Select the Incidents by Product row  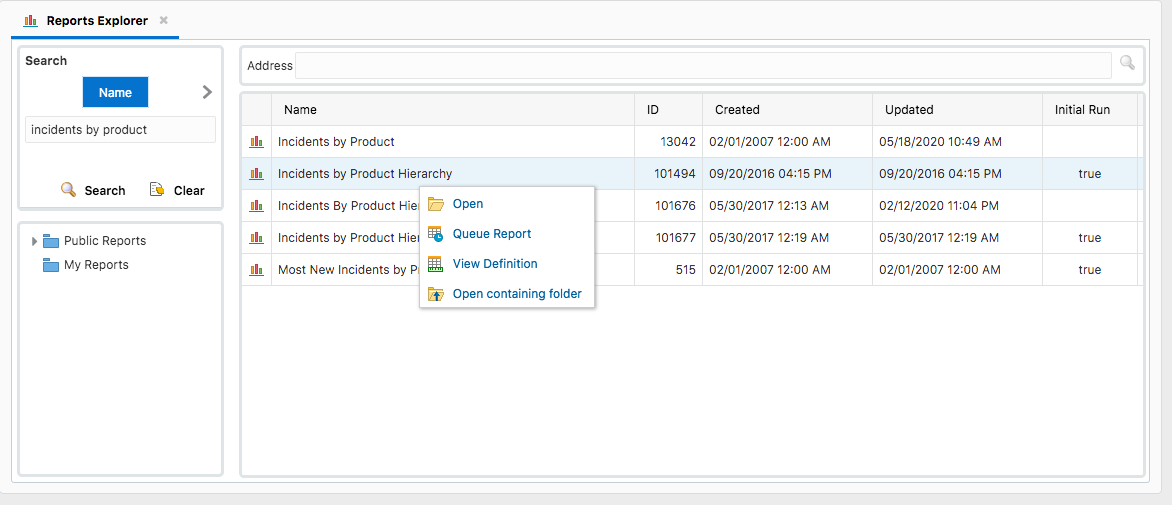click(336, 142)
